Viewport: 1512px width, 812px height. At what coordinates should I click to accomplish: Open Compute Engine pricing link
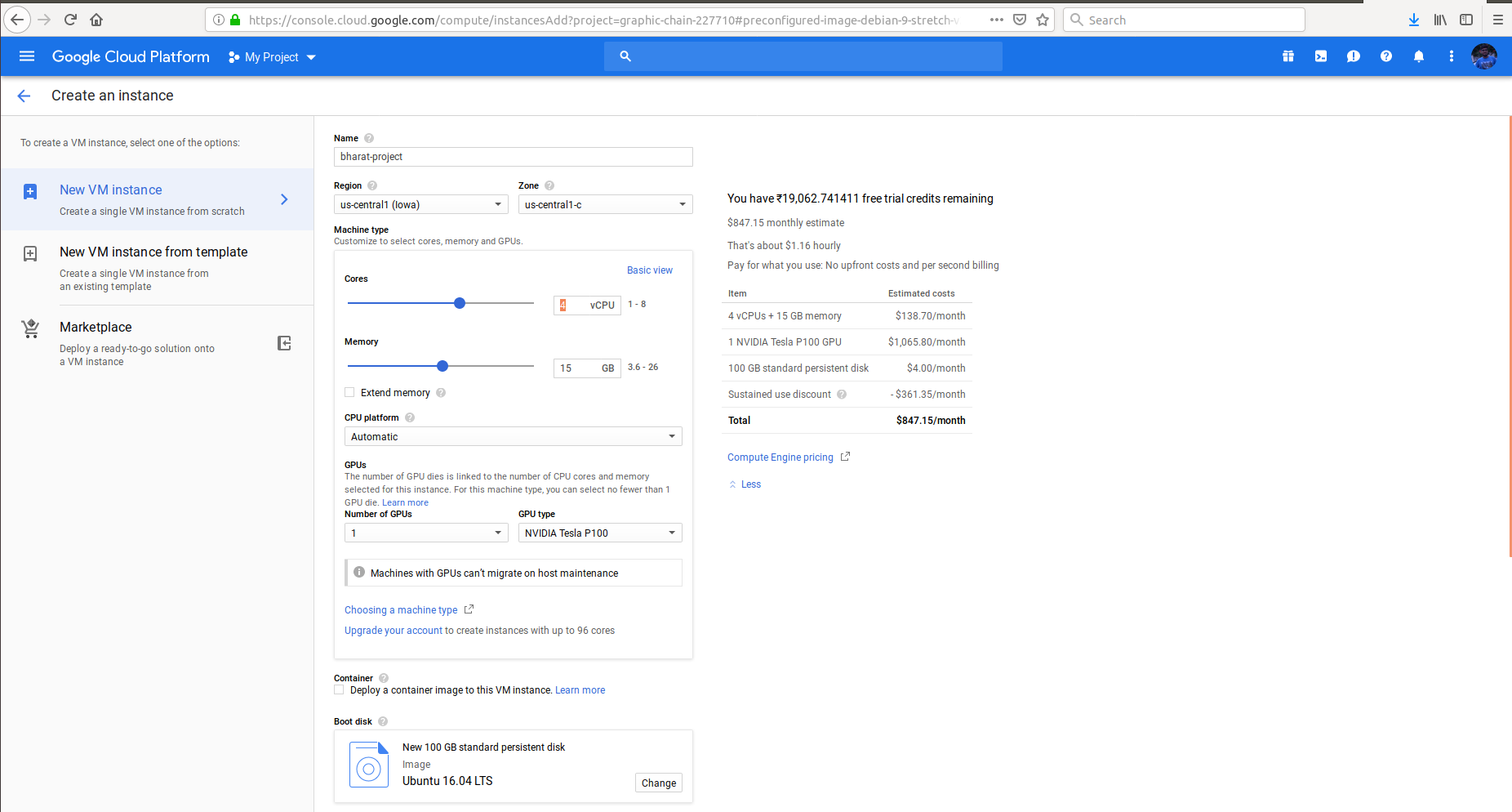[780, 457]
